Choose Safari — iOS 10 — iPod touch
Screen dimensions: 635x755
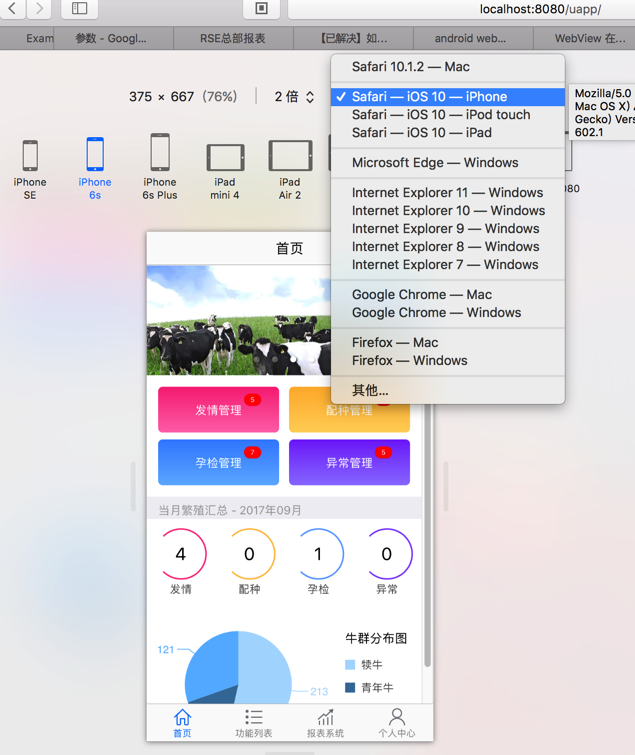[x=448, y=115]
